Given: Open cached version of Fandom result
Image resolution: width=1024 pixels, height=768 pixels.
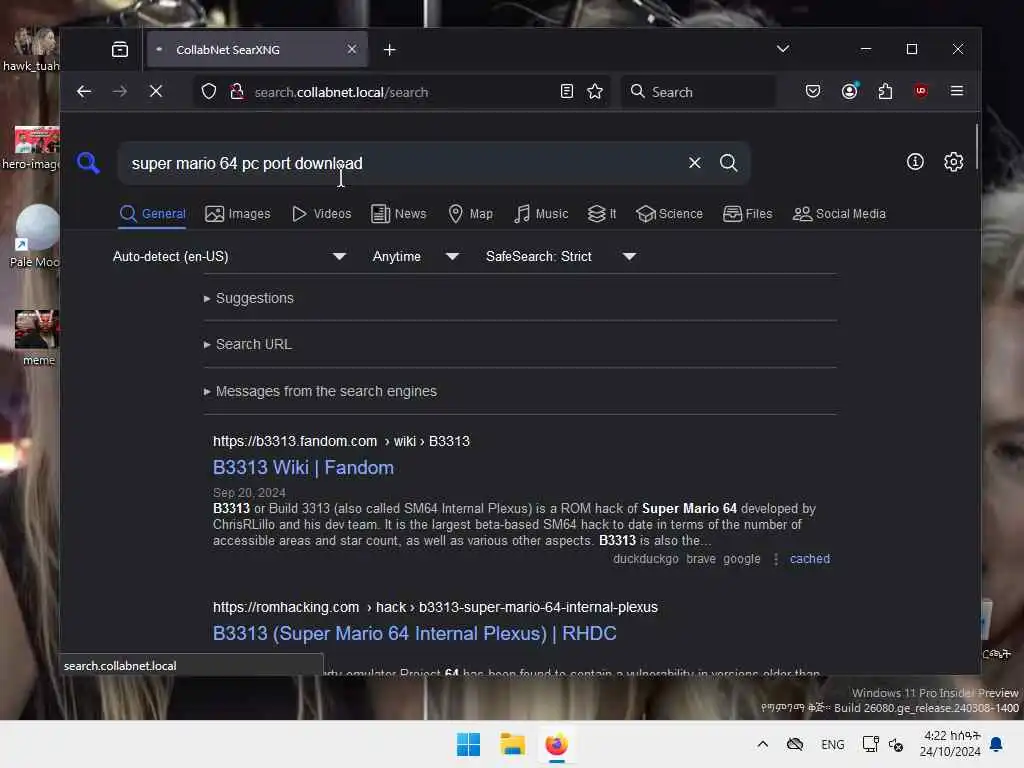Looking at the screenshot, I should click(810, 559).
